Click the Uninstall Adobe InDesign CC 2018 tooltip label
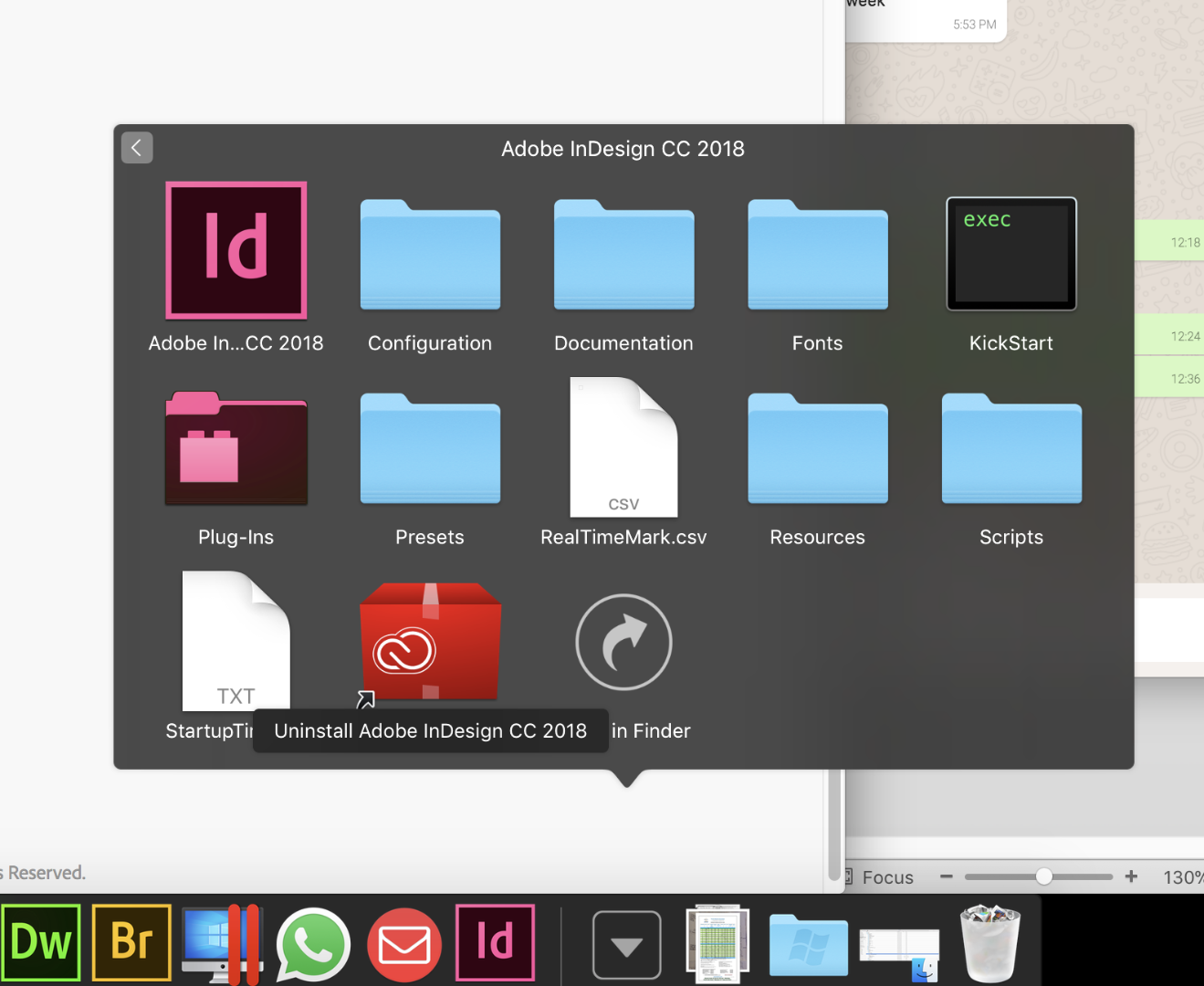This screenshot has width=1204, height=986. (431, 731)
